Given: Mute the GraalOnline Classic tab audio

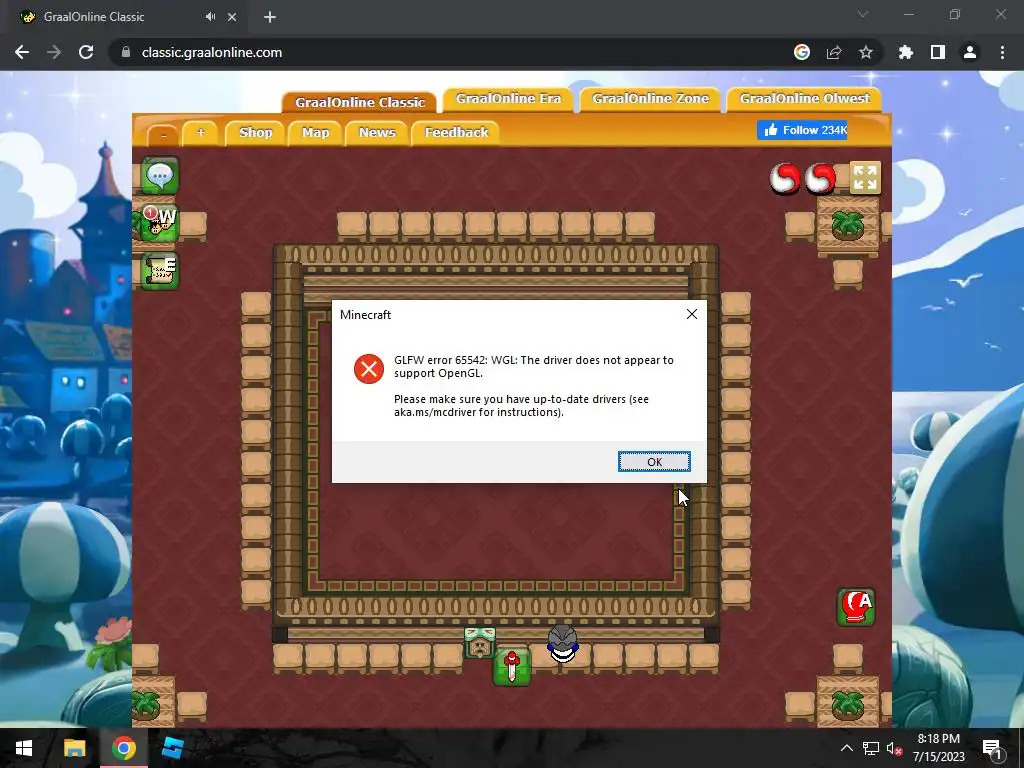Looking at the screenshot, I should (x=210, y=17).
